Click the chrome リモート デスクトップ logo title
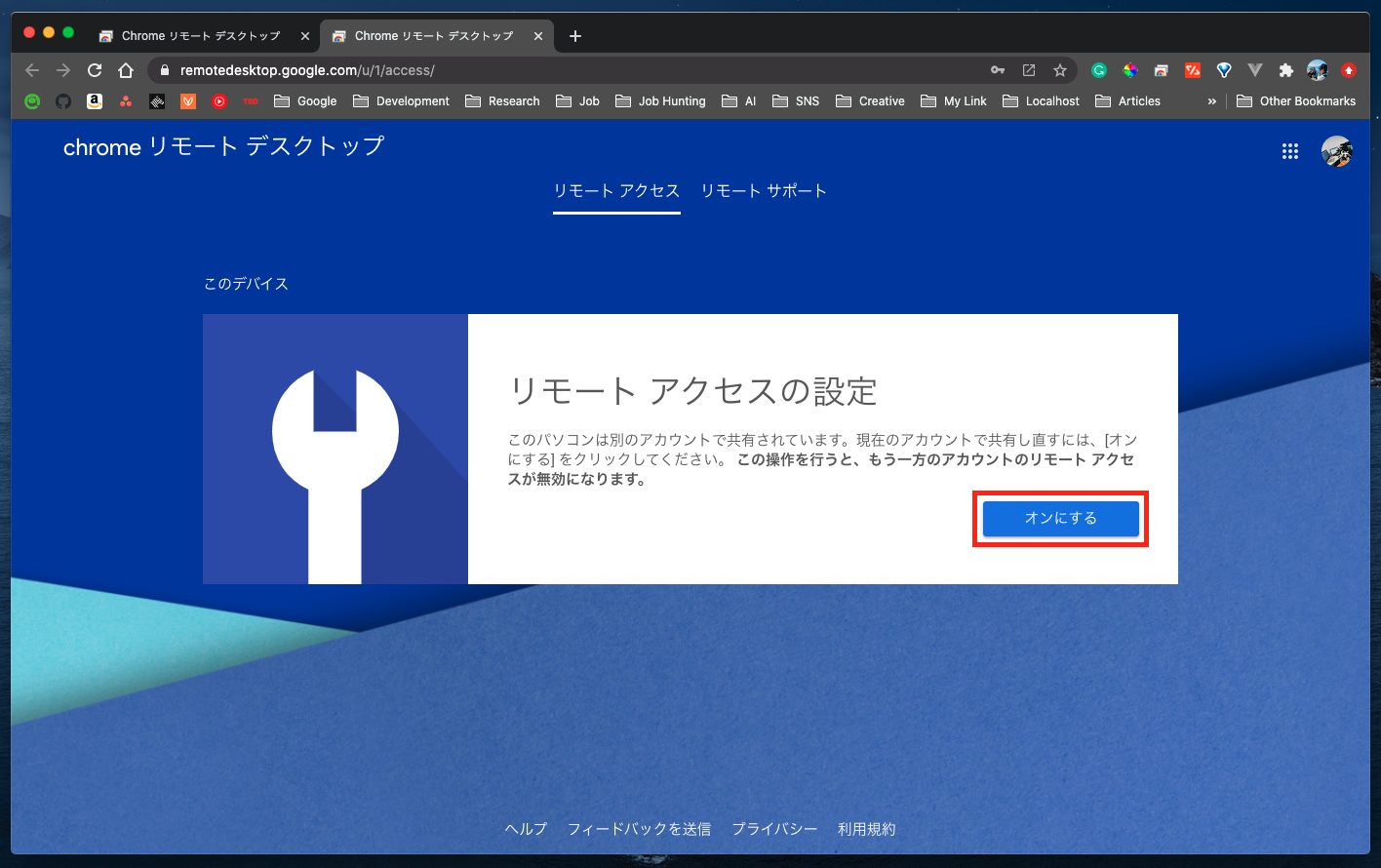Screen dimensions: 1381x868 [x=224, y=147]
